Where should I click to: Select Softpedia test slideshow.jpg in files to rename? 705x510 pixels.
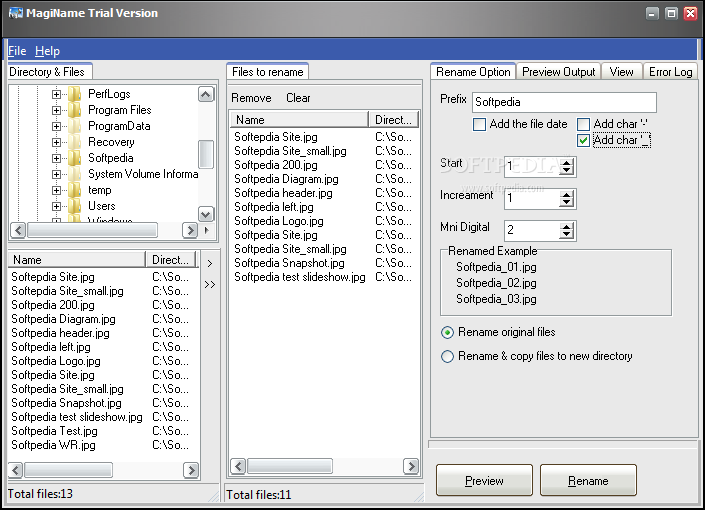[300, 277]
